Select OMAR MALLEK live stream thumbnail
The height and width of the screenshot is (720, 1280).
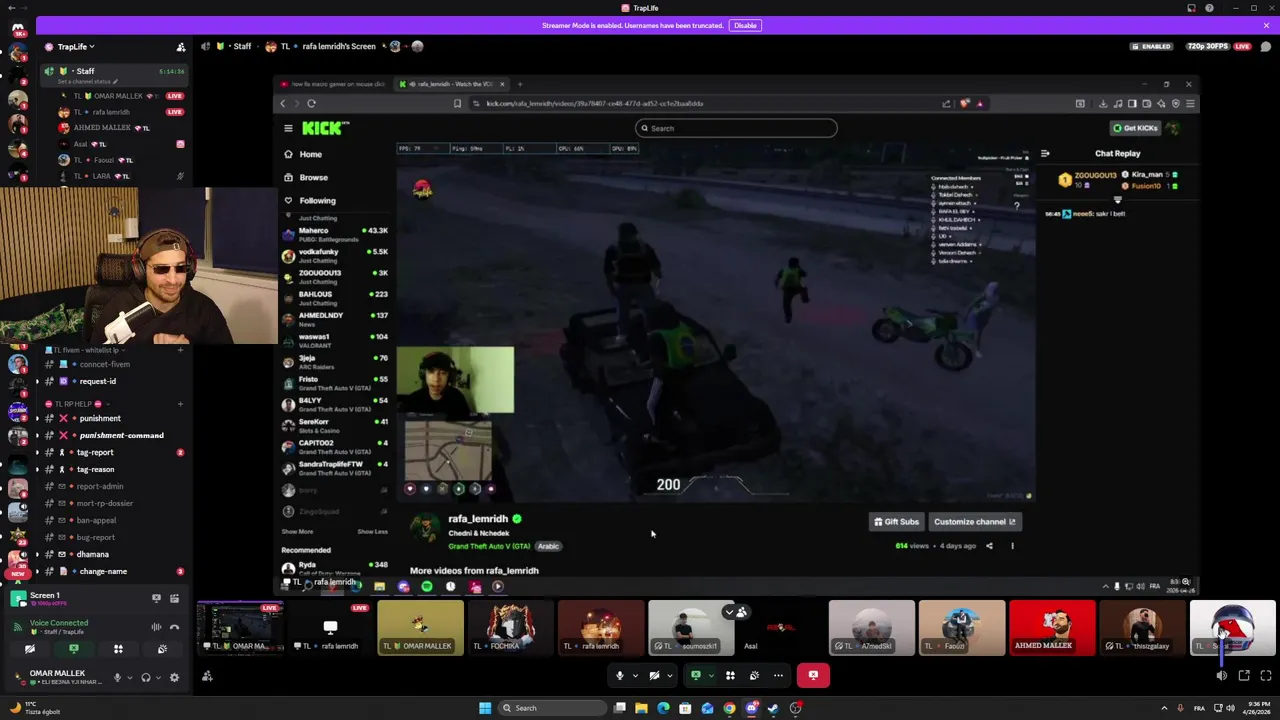click(240, 627)
